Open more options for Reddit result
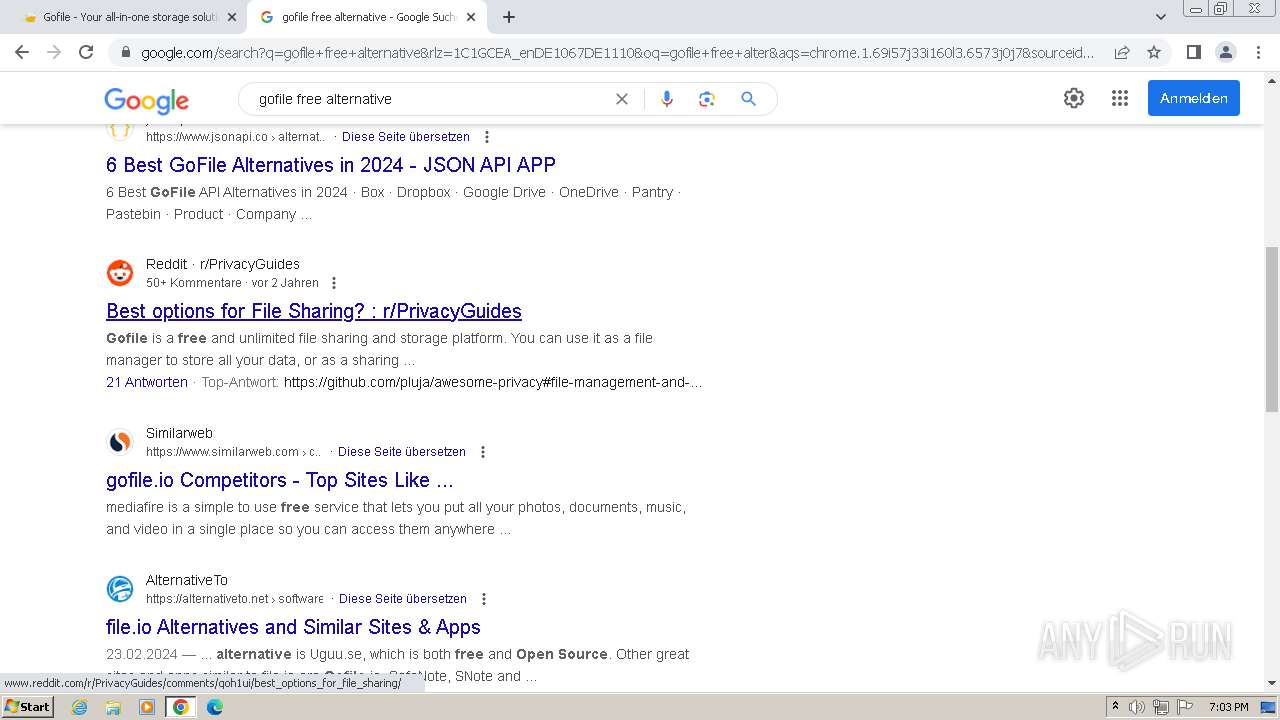Screen dimensions: 1280x720 334,283
